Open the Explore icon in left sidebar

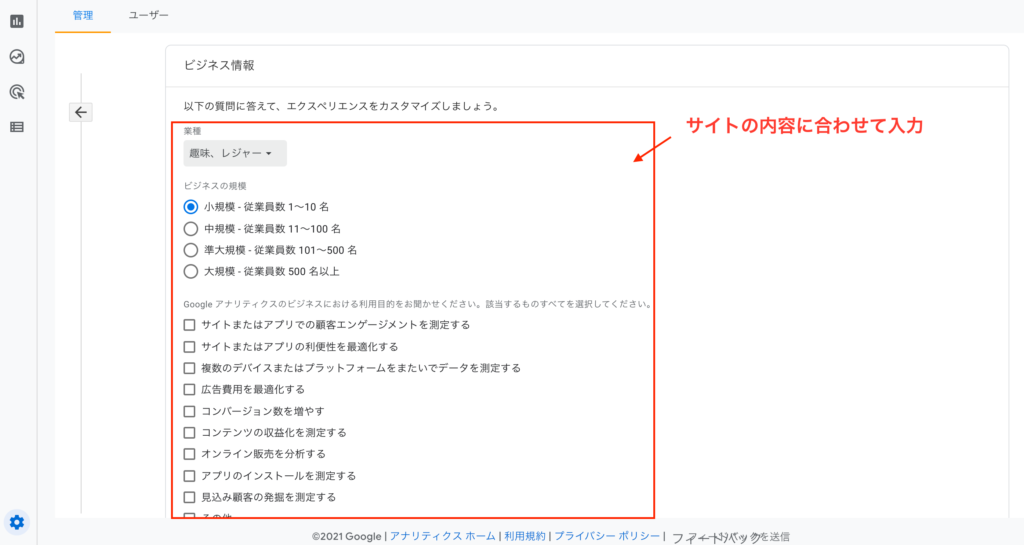click(17, 57)
